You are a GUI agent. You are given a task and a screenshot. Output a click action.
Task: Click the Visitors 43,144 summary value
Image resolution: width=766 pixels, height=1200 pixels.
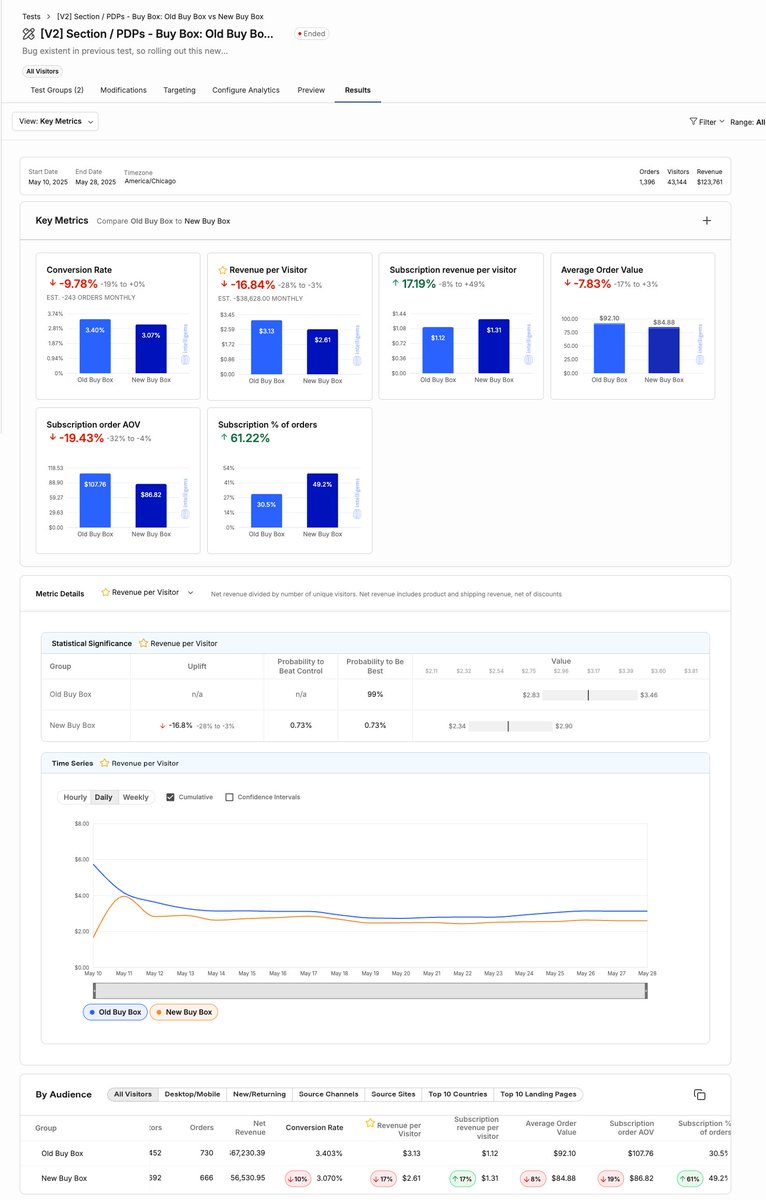[678, 183]
